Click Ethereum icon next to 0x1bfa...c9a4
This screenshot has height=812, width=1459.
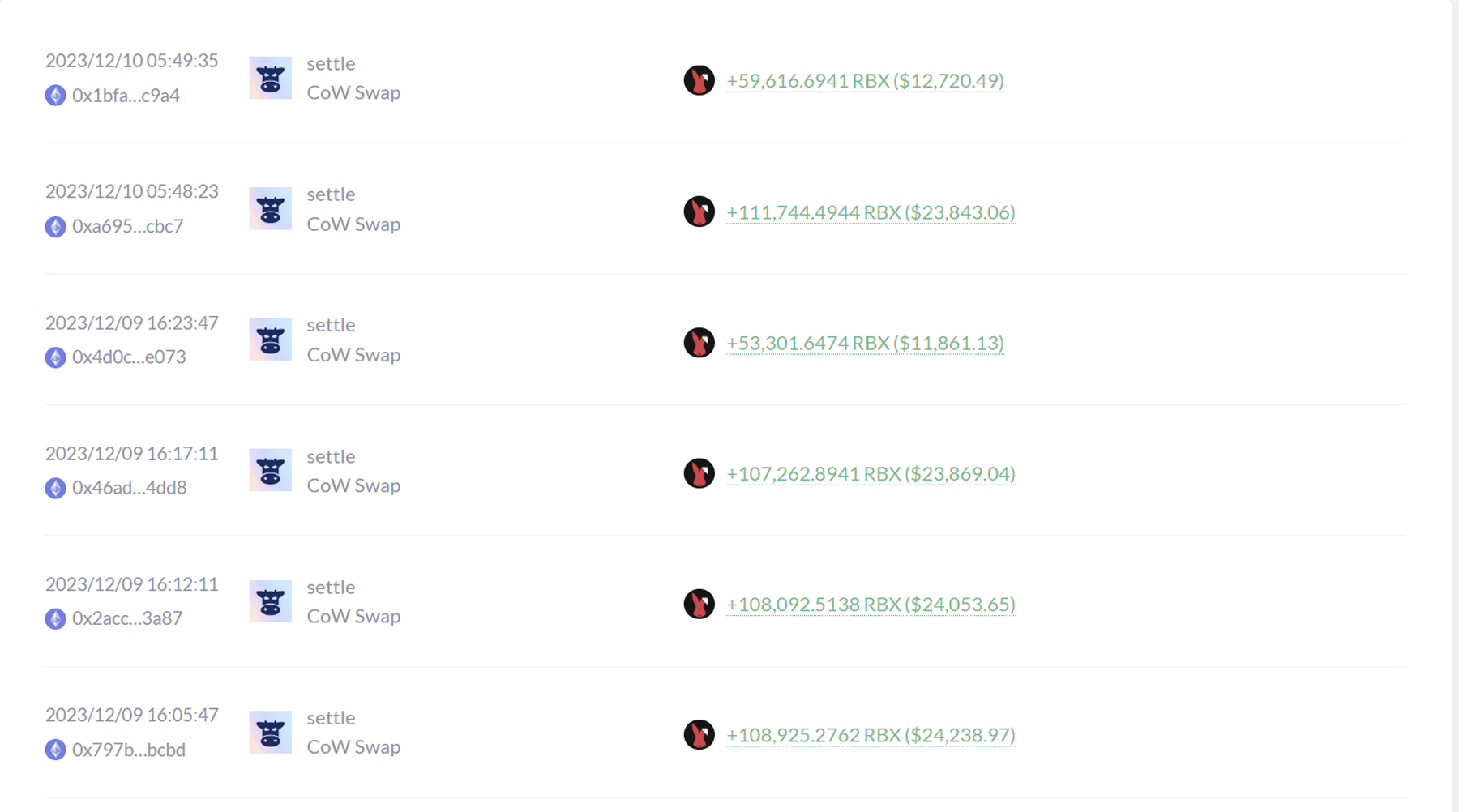55,96
